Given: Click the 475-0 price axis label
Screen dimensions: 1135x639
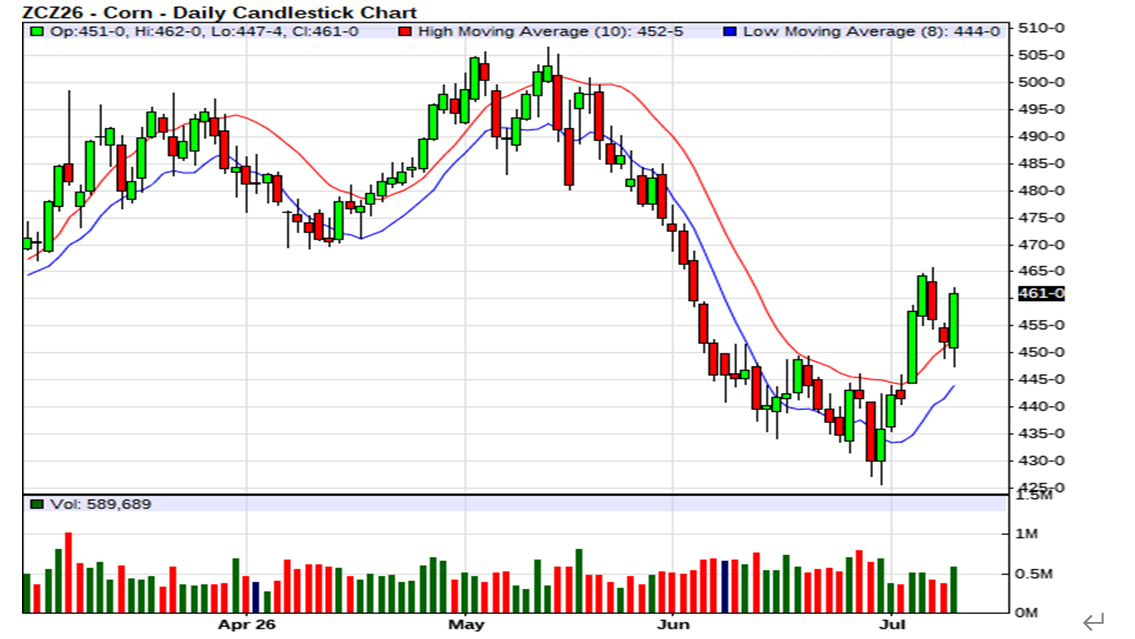Looking at the screenshot, I should coord(1041,217).
